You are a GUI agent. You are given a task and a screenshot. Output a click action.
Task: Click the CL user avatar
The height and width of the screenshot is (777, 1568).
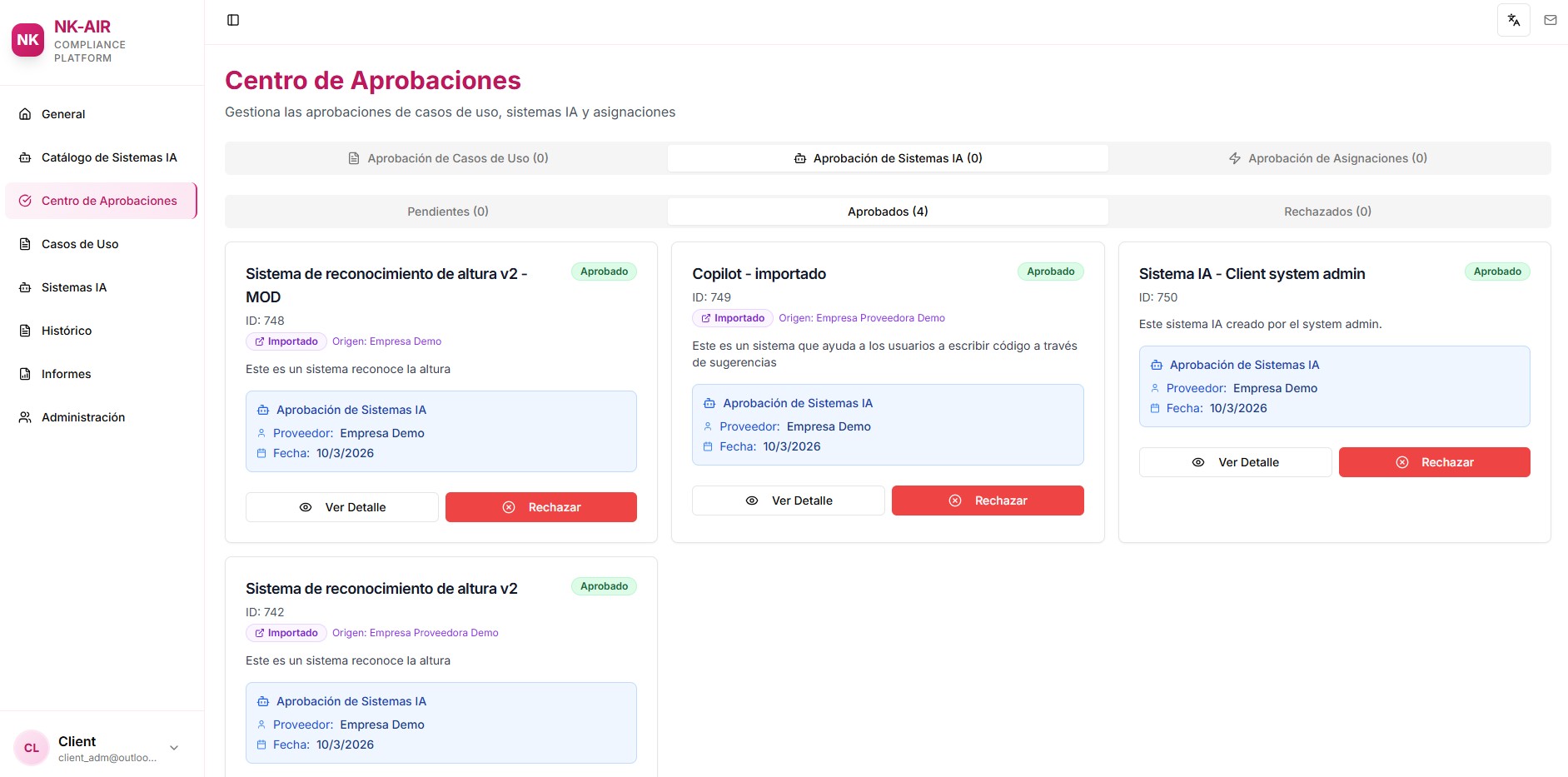(x=32, y=748)
